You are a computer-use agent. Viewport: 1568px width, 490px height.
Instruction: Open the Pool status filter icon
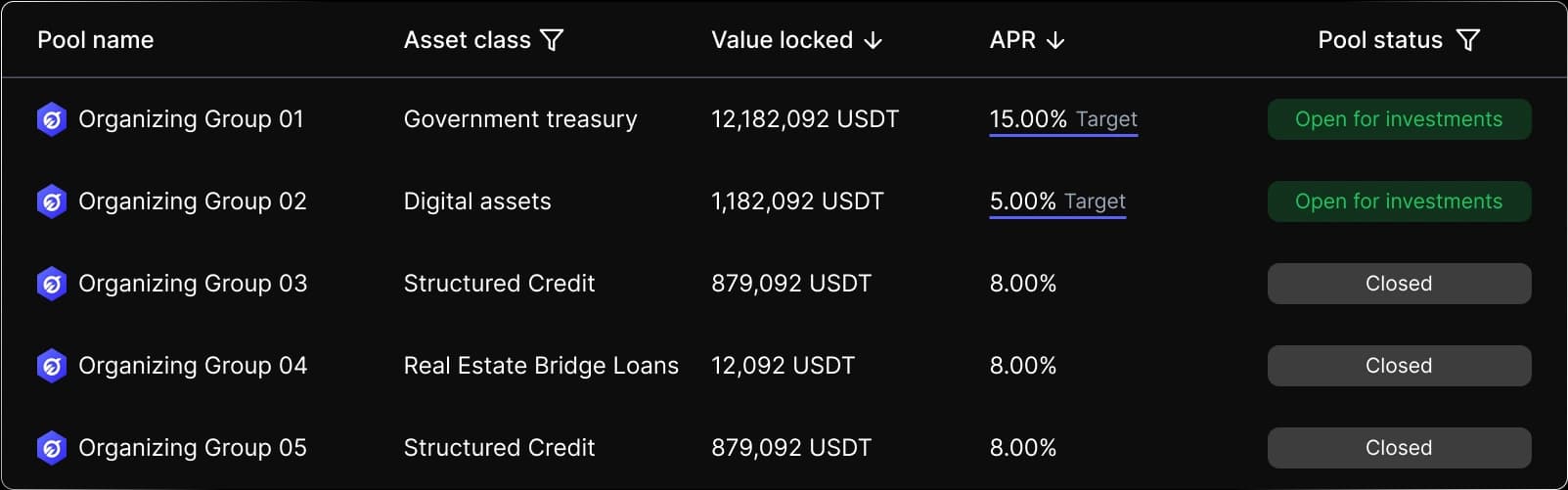coord(1468,40)
